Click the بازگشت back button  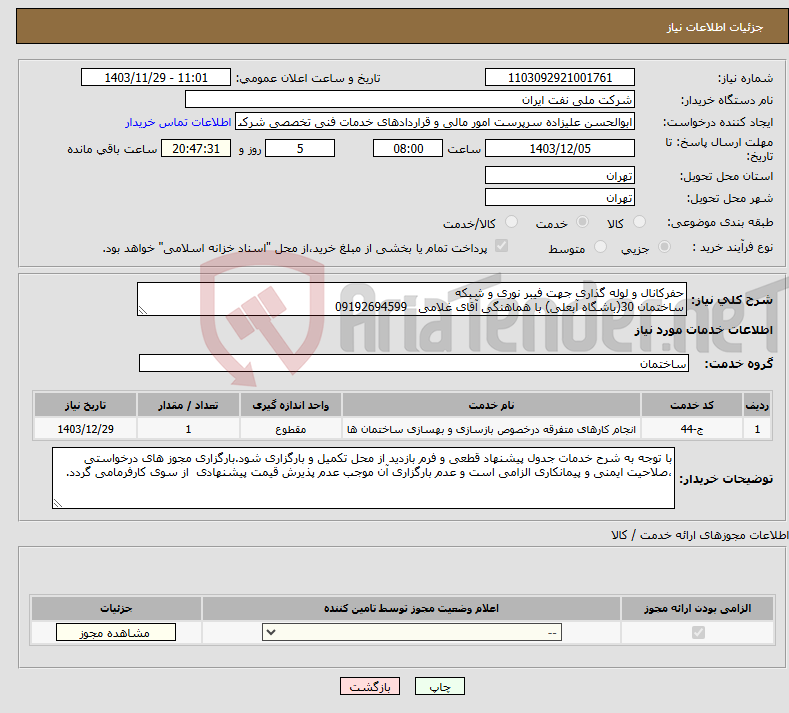[370, 686]
